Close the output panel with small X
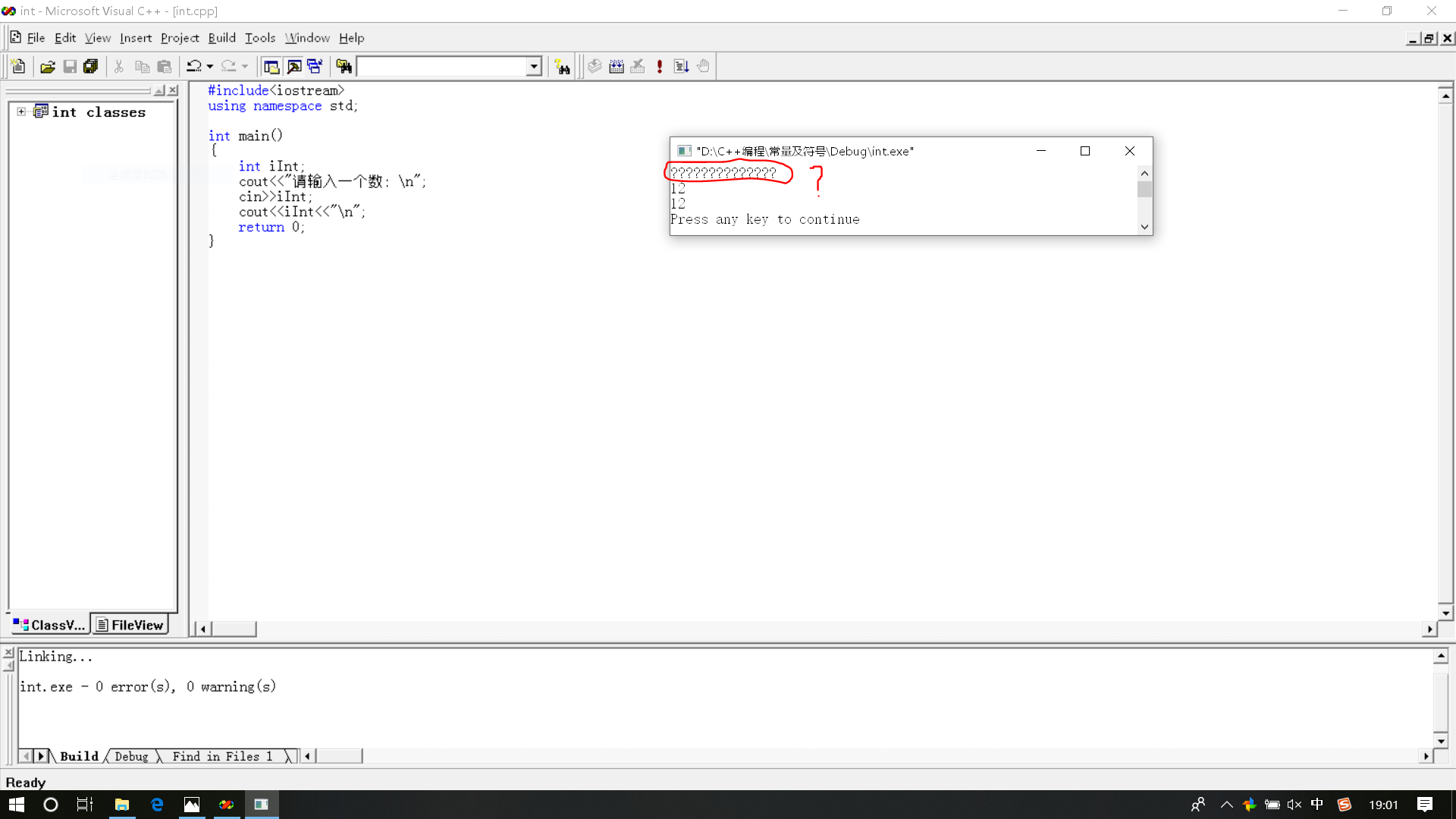The height and width of the screenshot is (819, 1456). pos(8,653)
